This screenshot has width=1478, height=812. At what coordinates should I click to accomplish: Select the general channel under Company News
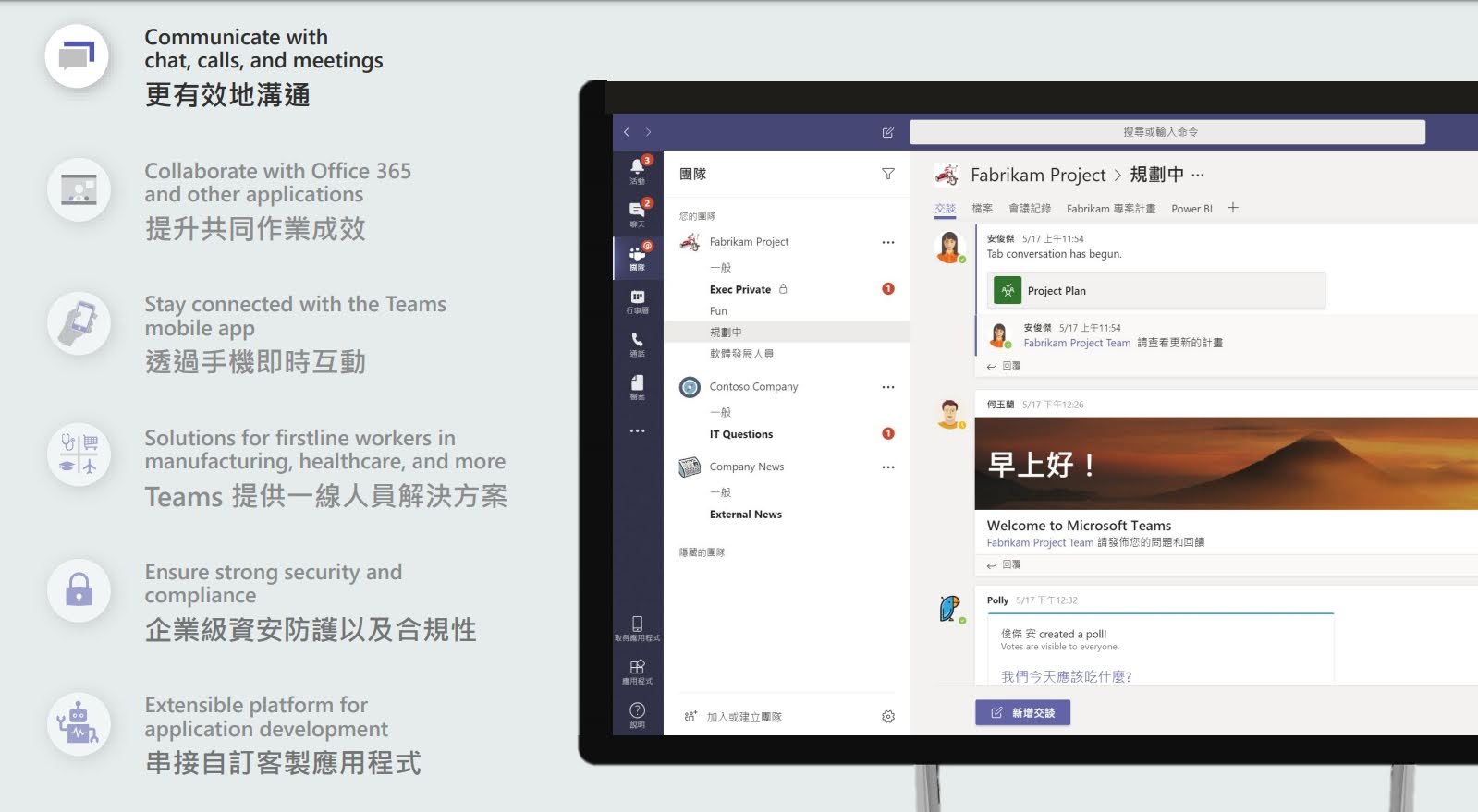pos(720,492)
